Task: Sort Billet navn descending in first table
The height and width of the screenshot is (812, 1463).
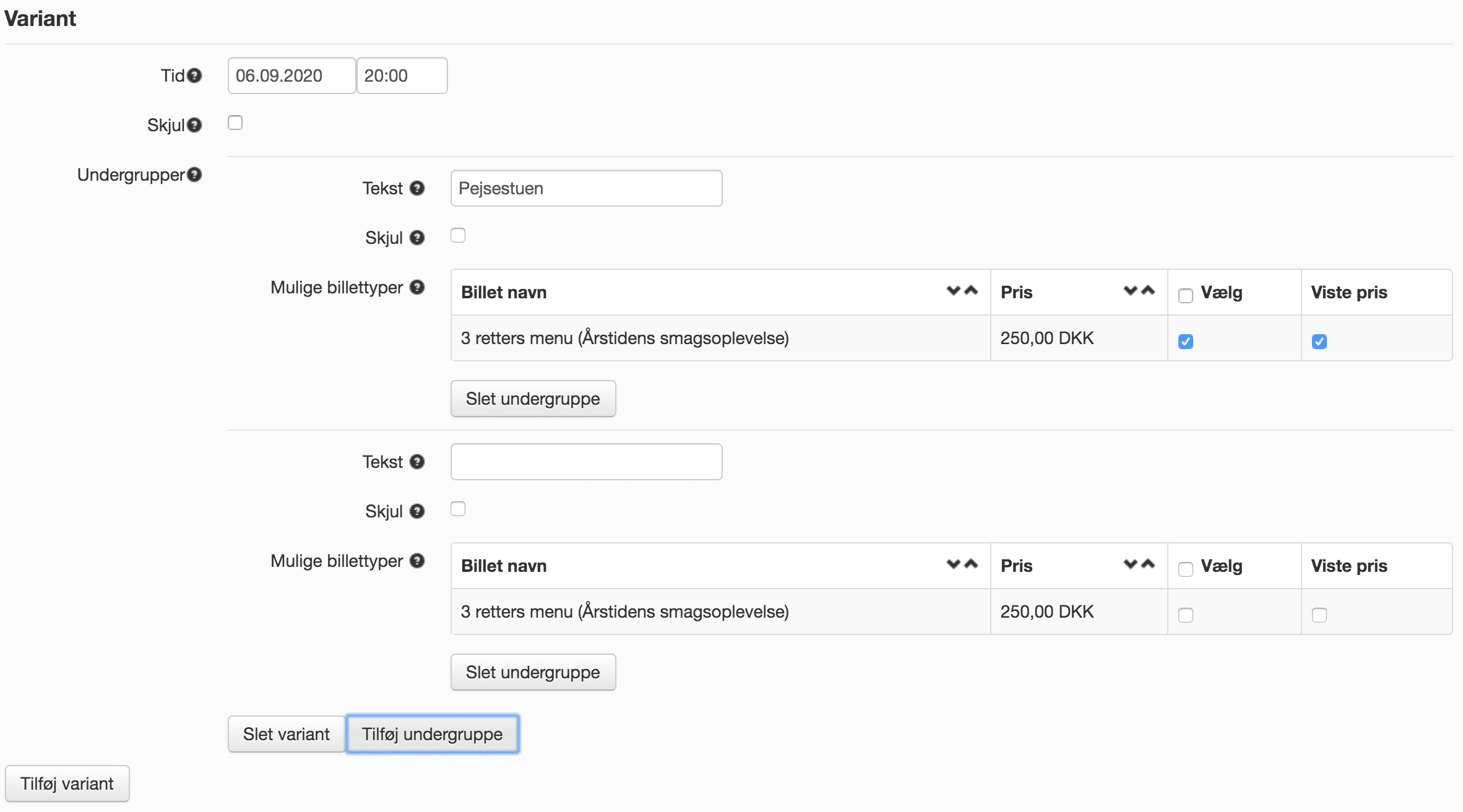Action: [x=954, y=290]
